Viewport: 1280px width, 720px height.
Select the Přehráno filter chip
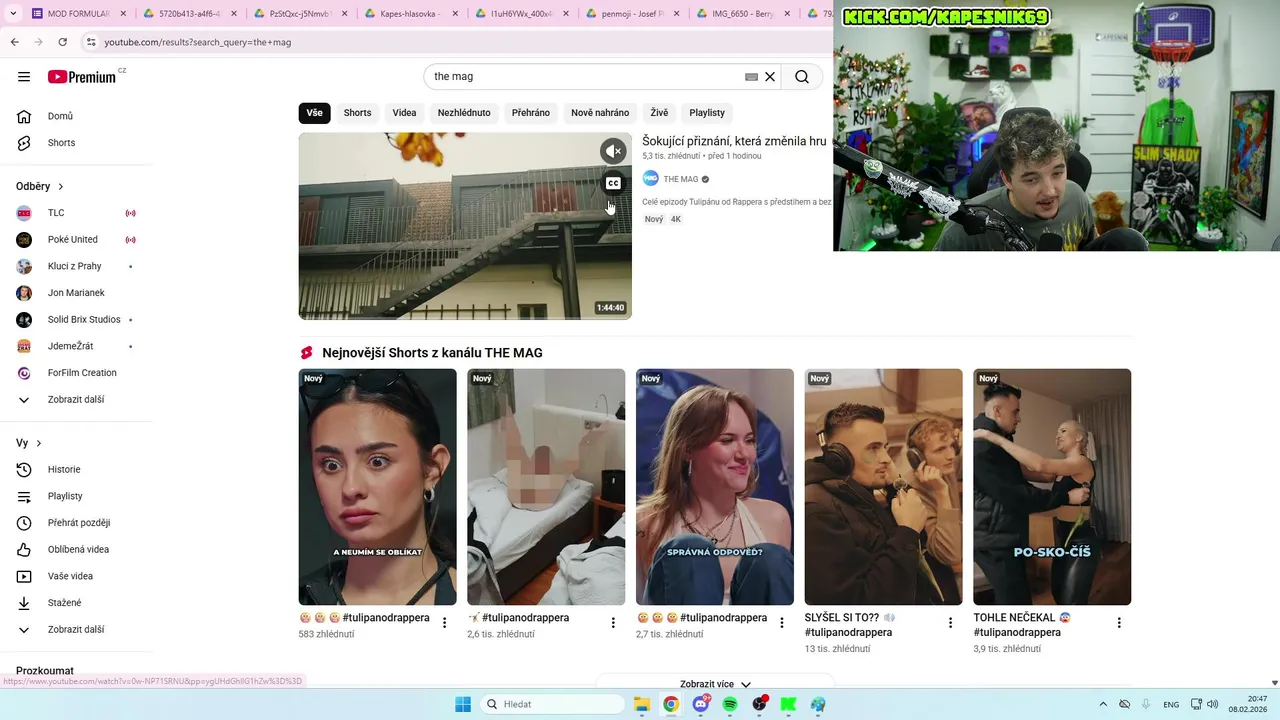pos(531,113)
